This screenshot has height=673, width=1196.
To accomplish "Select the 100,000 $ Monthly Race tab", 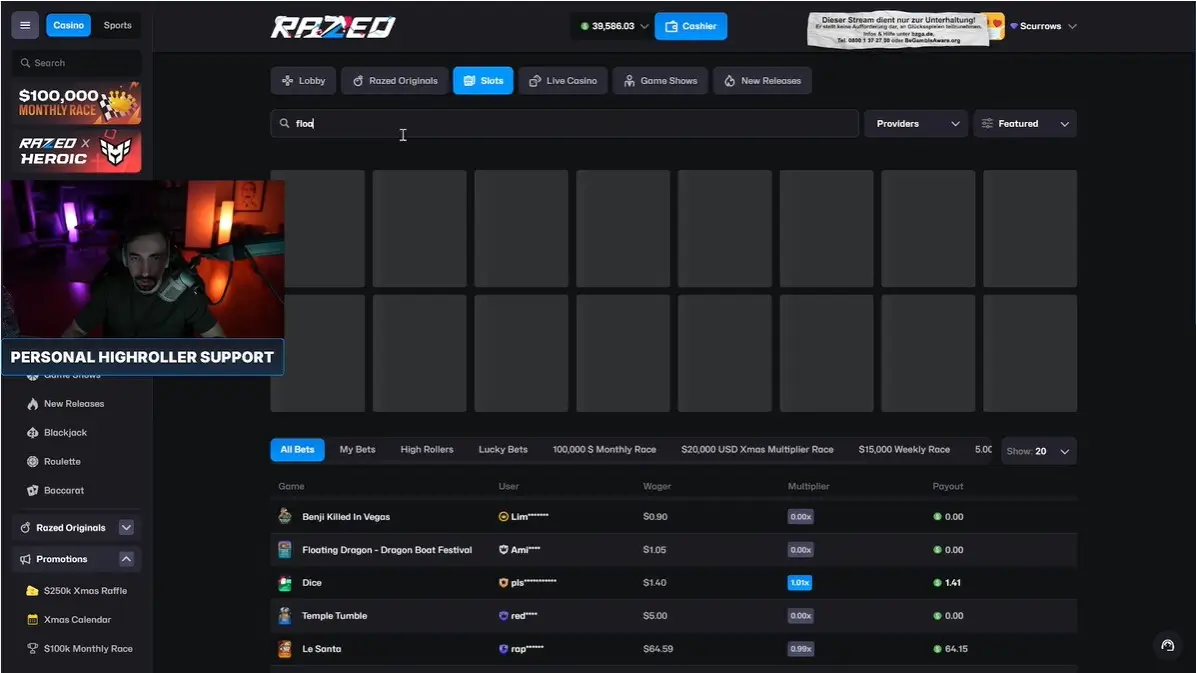I will pyautogui.click(x=604, y=450).
